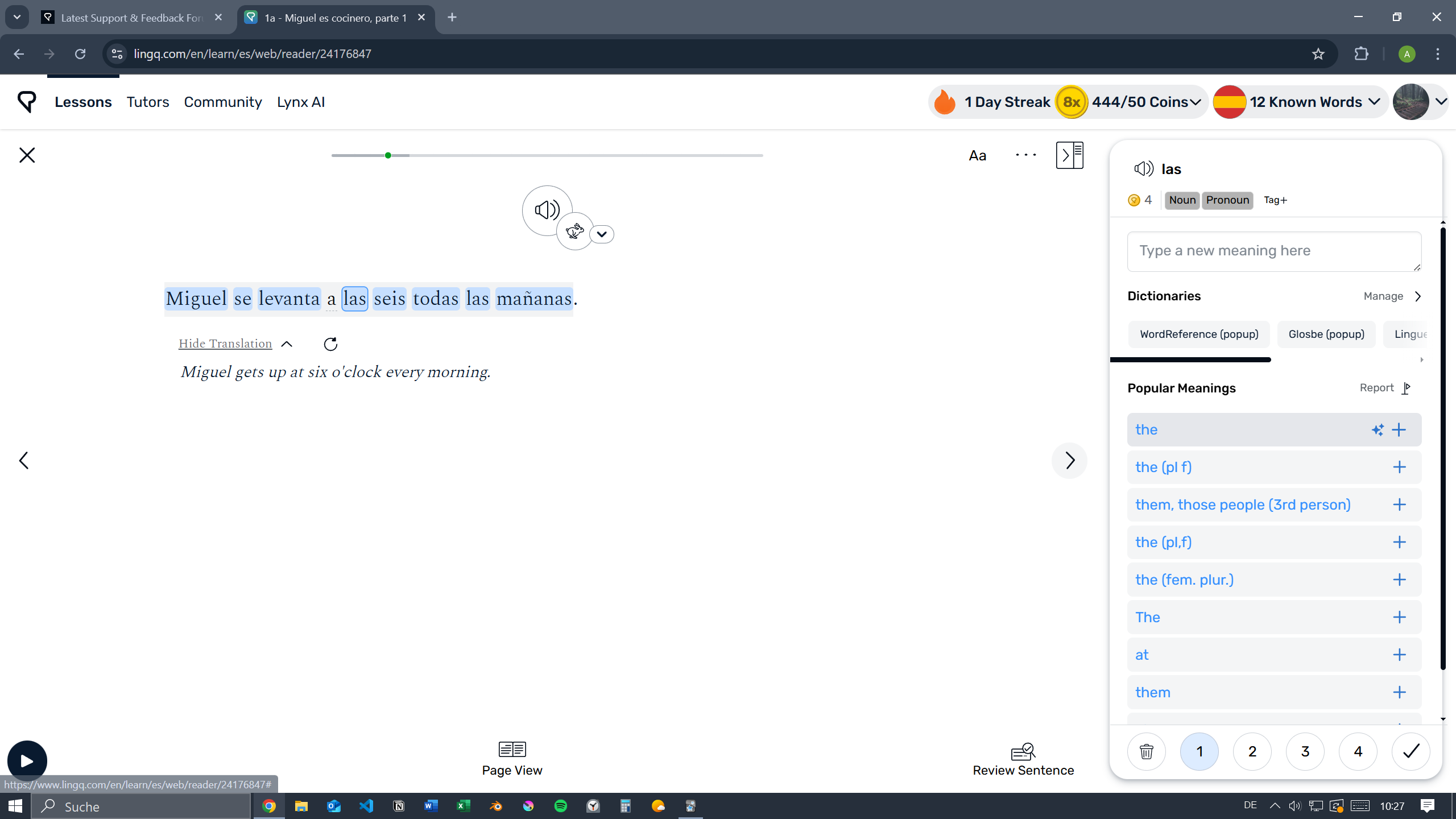Click the slow-speed turtle audio icon
Viewport: 1456px width, 819px height.
(x=574, y=231)
